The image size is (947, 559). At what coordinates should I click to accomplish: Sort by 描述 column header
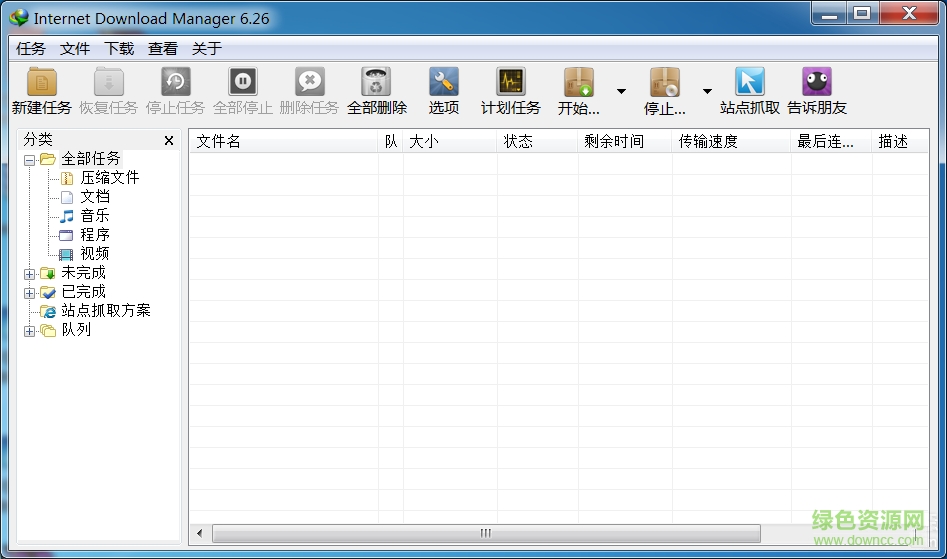pos(900,141)
